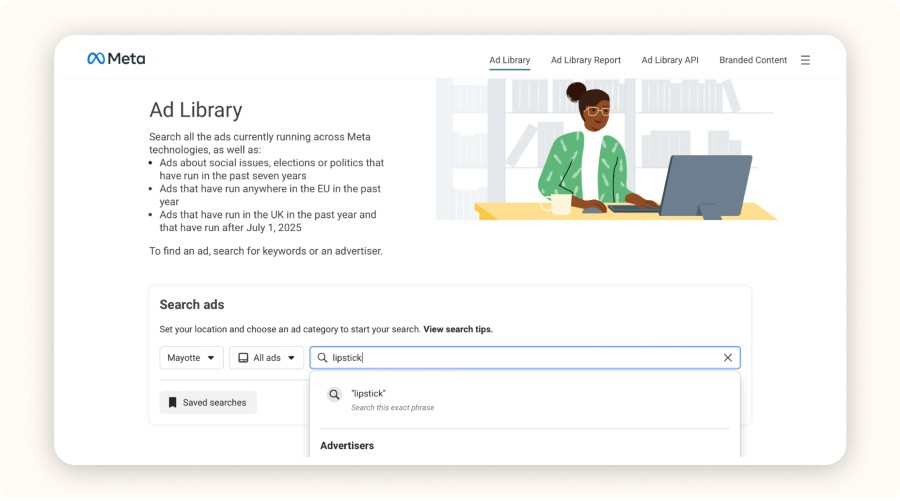
Task: Click the Meta logo
Action: click(x=116, y=59)
